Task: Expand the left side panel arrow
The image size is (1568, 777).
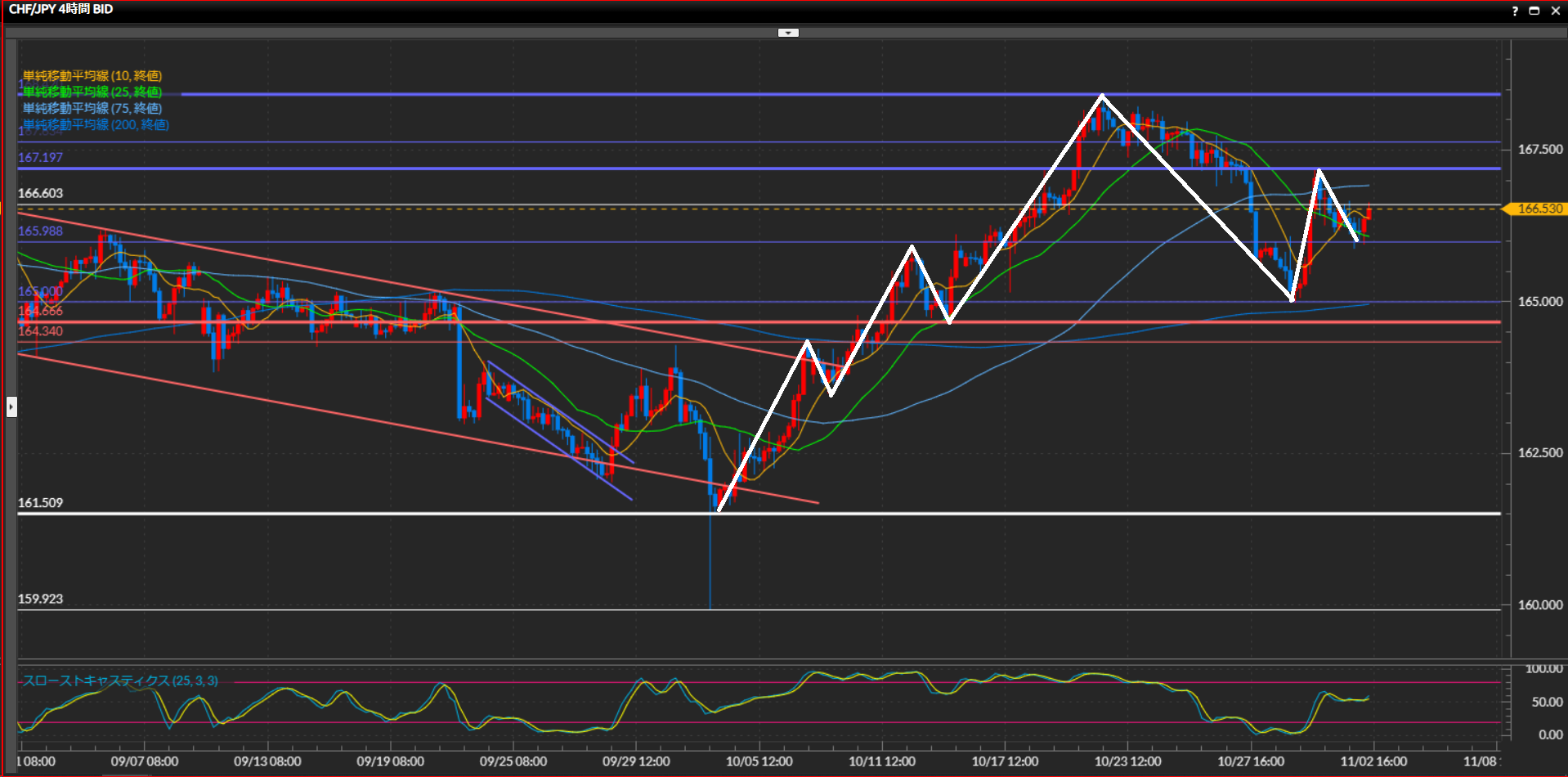Action: click(11, 406)
